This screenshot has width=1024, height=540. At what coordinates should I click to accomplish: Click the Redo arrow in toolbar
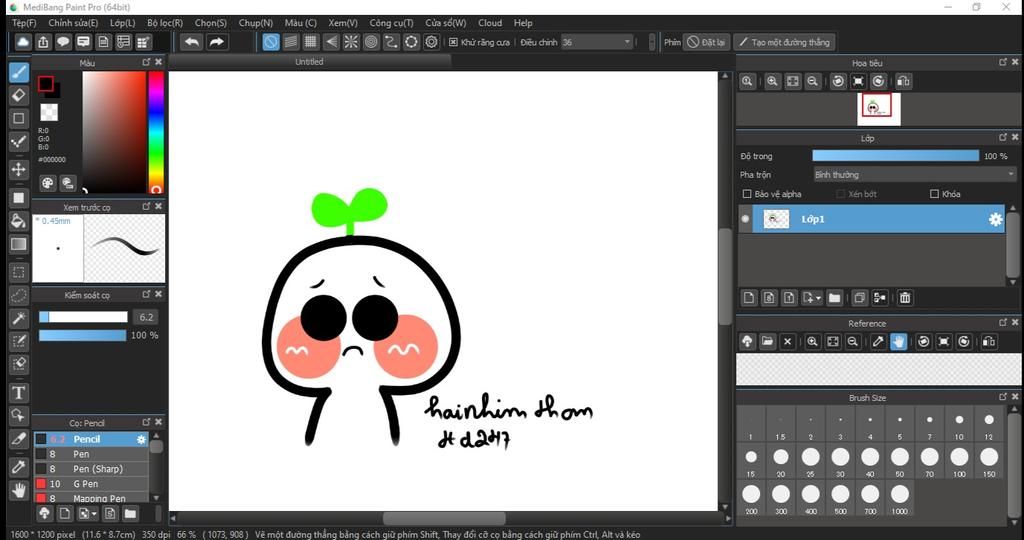(216, 42)
